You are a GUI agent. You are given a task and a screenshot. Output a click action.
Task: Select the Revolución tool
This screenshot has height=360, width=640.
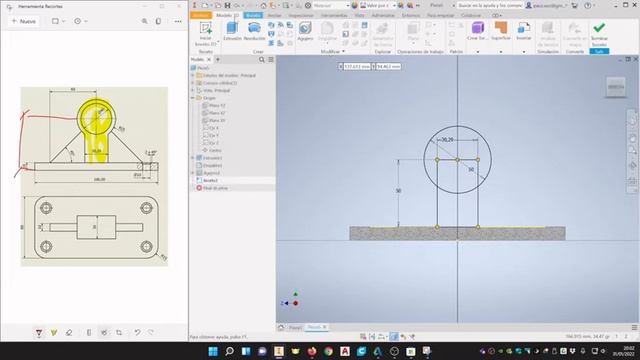[254, 31]
